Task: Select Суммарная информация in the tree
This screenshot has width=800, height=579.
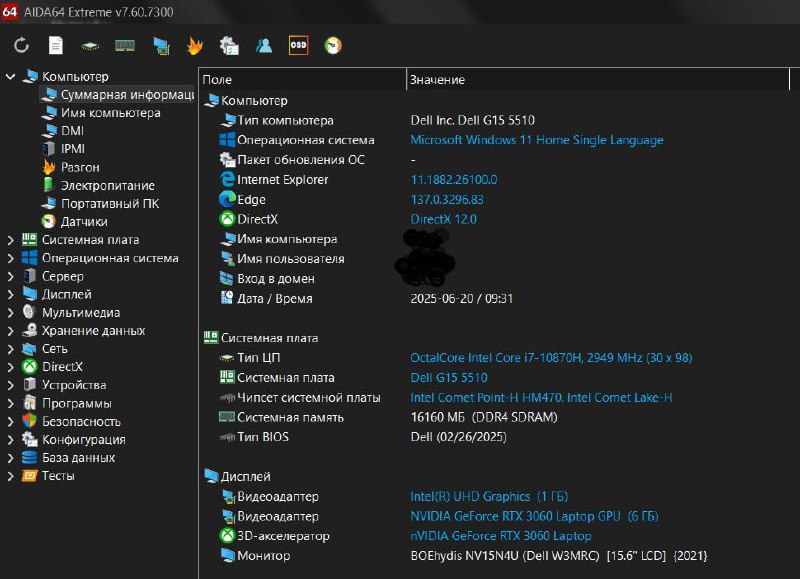Action: [x=118, y=95]
